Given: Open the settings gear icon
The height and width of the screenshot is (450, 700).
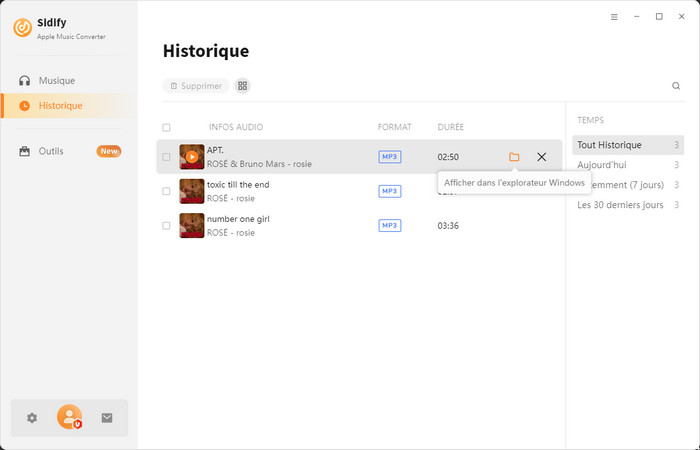Looking at the screenshot, I should tap(32, 418).
